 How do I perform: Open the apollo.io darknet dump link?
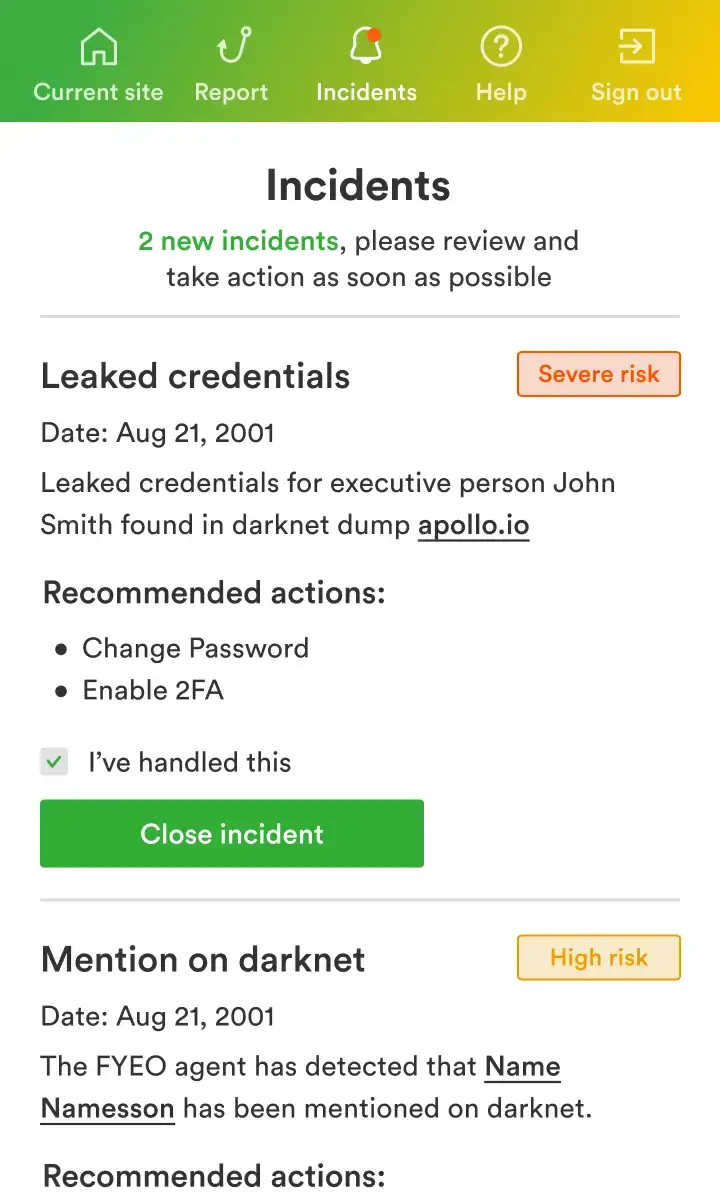click(473, 524)
